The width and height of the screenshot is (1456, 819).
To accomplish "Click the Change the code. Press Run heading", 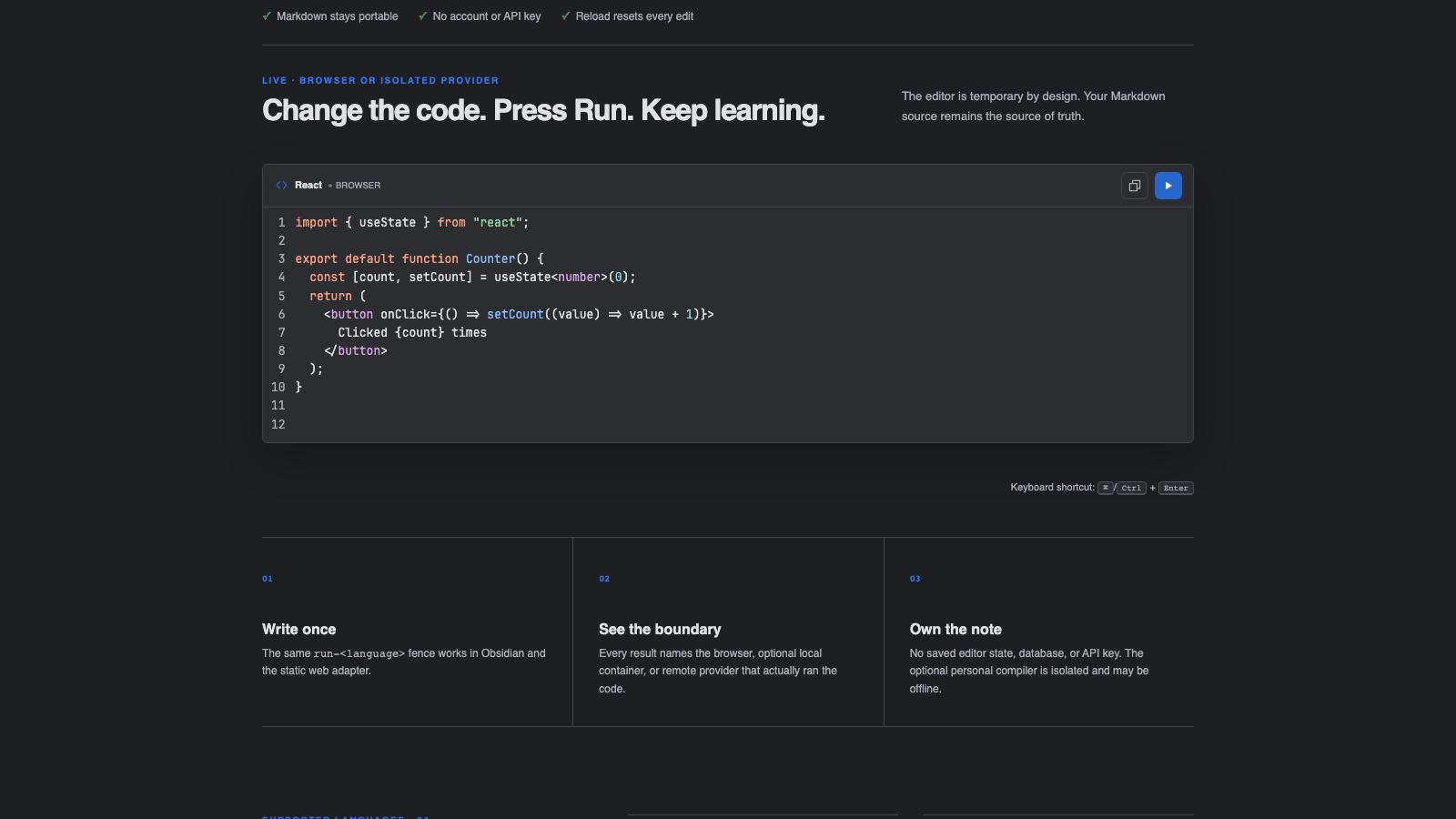I will point(543,110).
